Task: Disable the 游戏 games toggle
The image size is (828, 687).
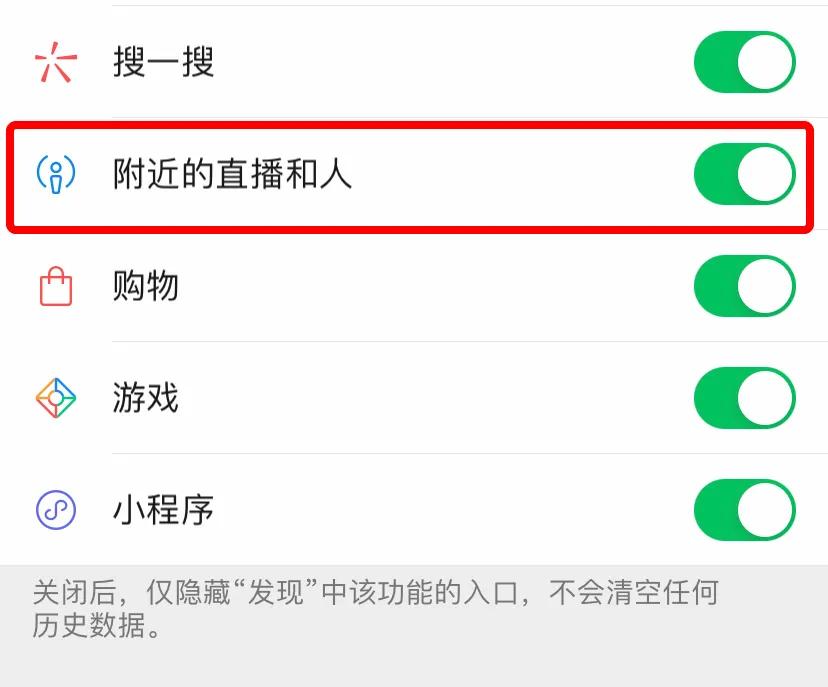Action: tap(746, 398)
